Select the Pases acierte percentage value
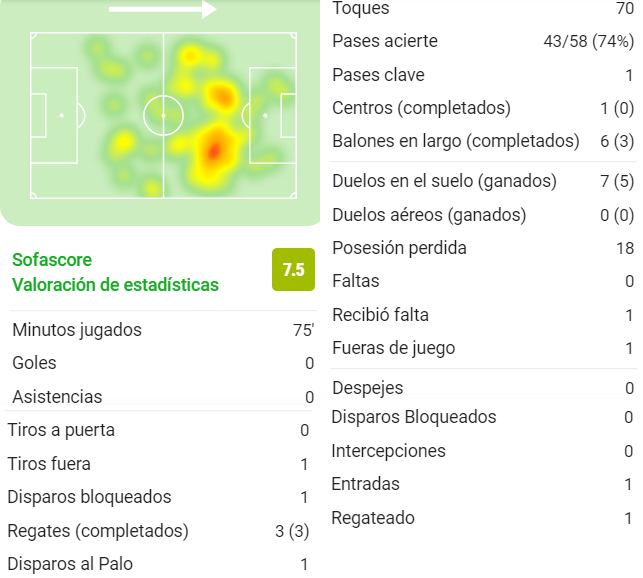This screenshot has height=578, width=643. coord(589,41)
